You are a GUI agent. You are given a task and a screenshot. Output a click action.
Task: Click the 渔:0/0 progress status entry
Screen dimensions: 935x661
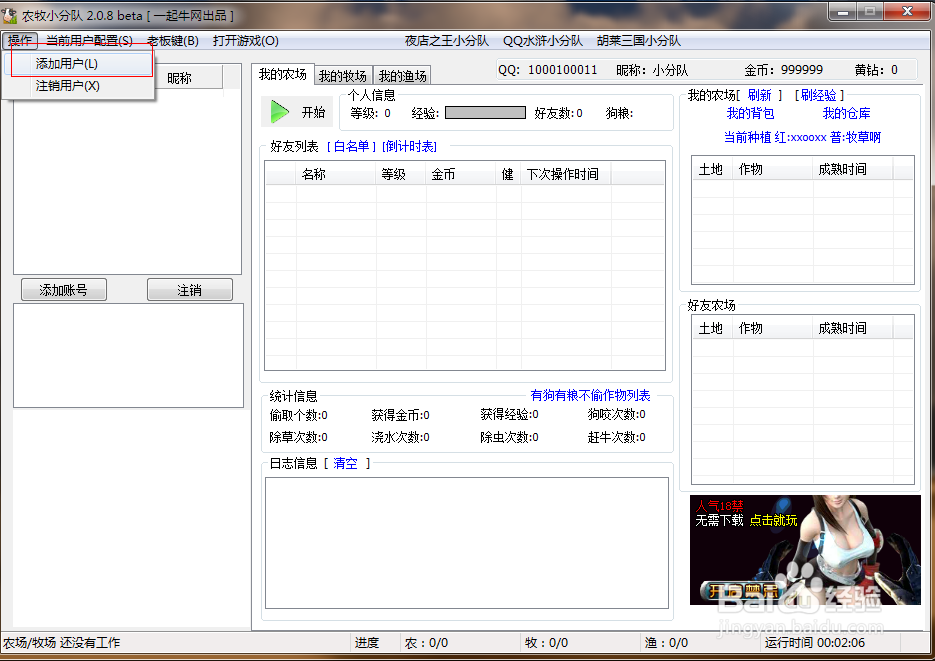666,643
